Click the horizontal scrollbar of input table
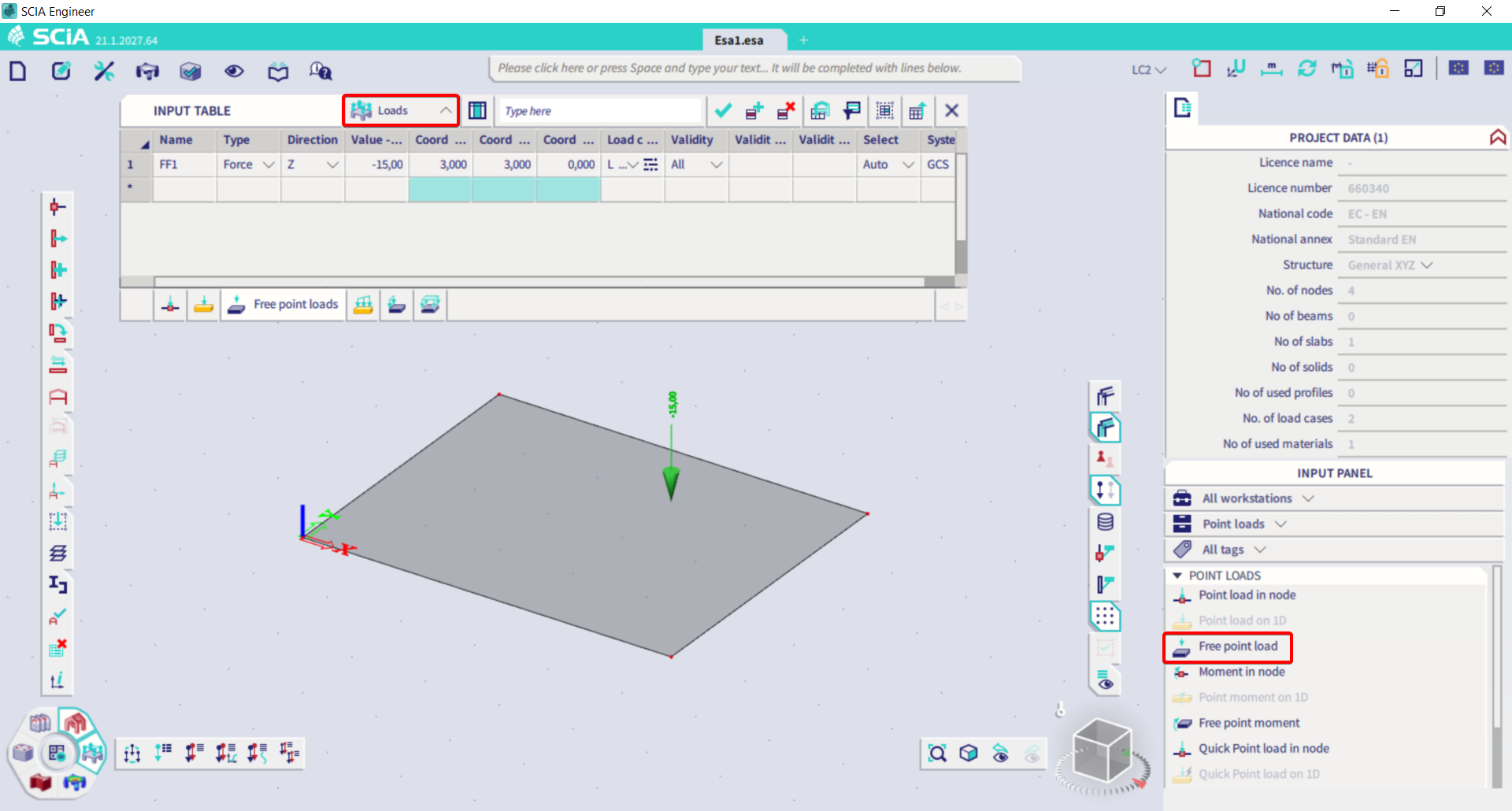 click(539, 281)
